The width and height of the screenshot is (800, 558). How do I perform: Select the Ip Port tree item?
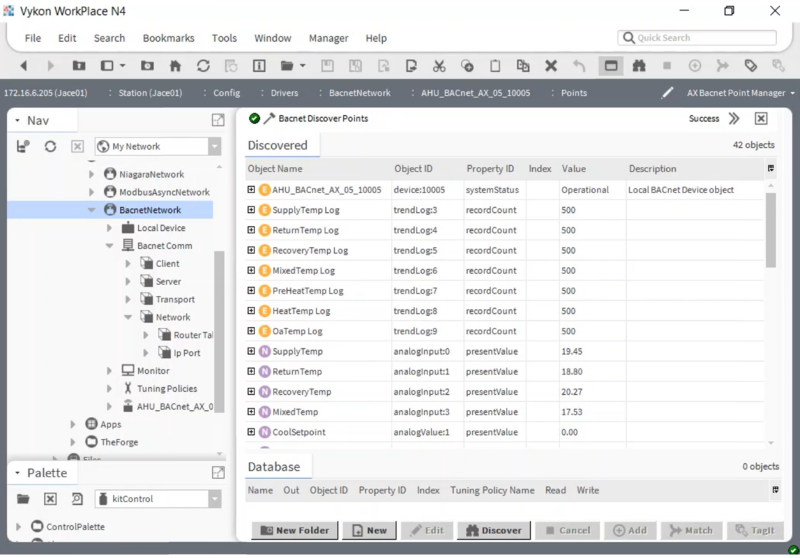tap(186, 352)
